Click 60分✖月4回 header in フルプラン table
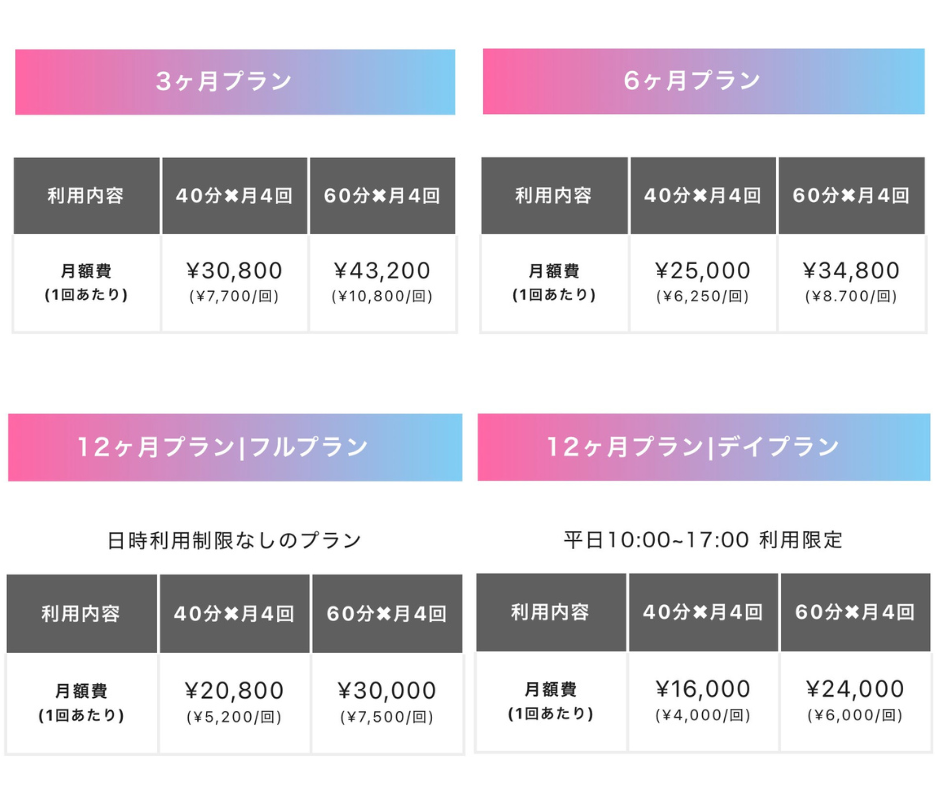 (x=387, y=614)
